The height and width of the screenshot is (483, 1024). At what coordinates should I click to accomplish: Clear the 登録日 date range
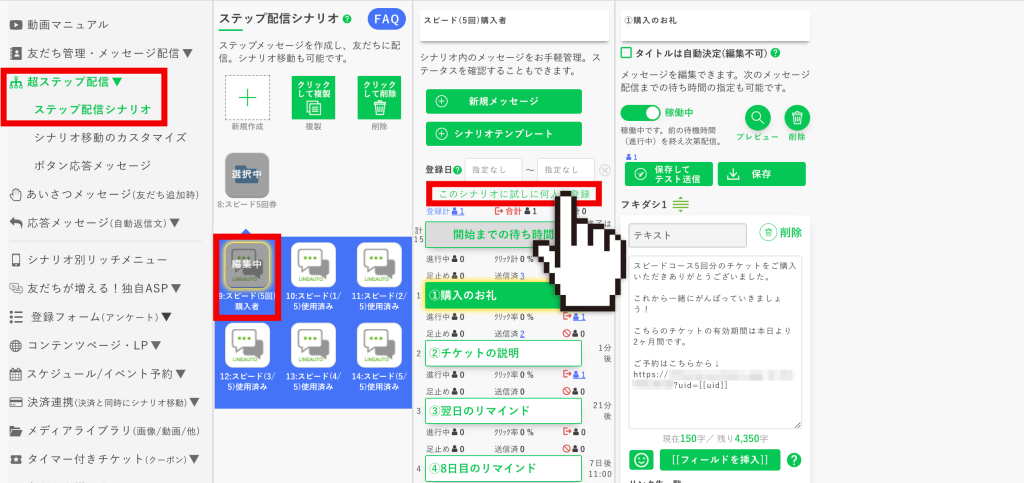(605, 170)
